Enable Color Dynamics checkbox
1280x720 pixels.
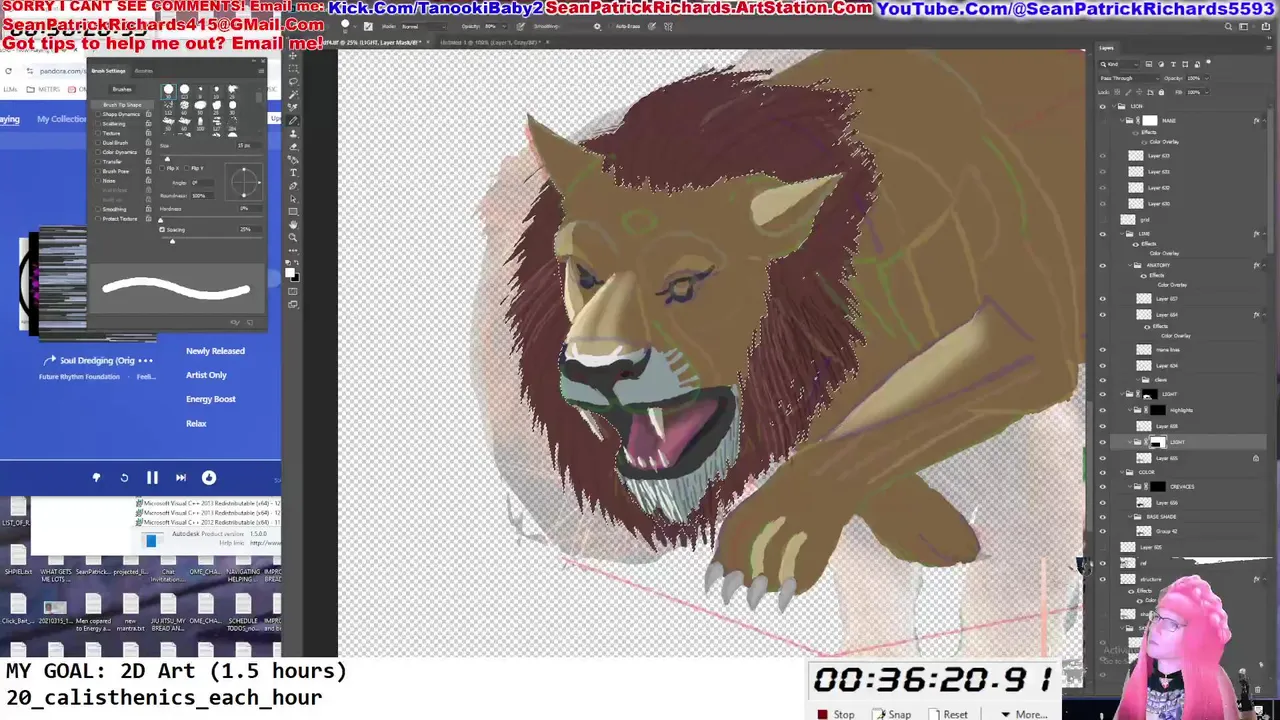click(x=98, y=152)
